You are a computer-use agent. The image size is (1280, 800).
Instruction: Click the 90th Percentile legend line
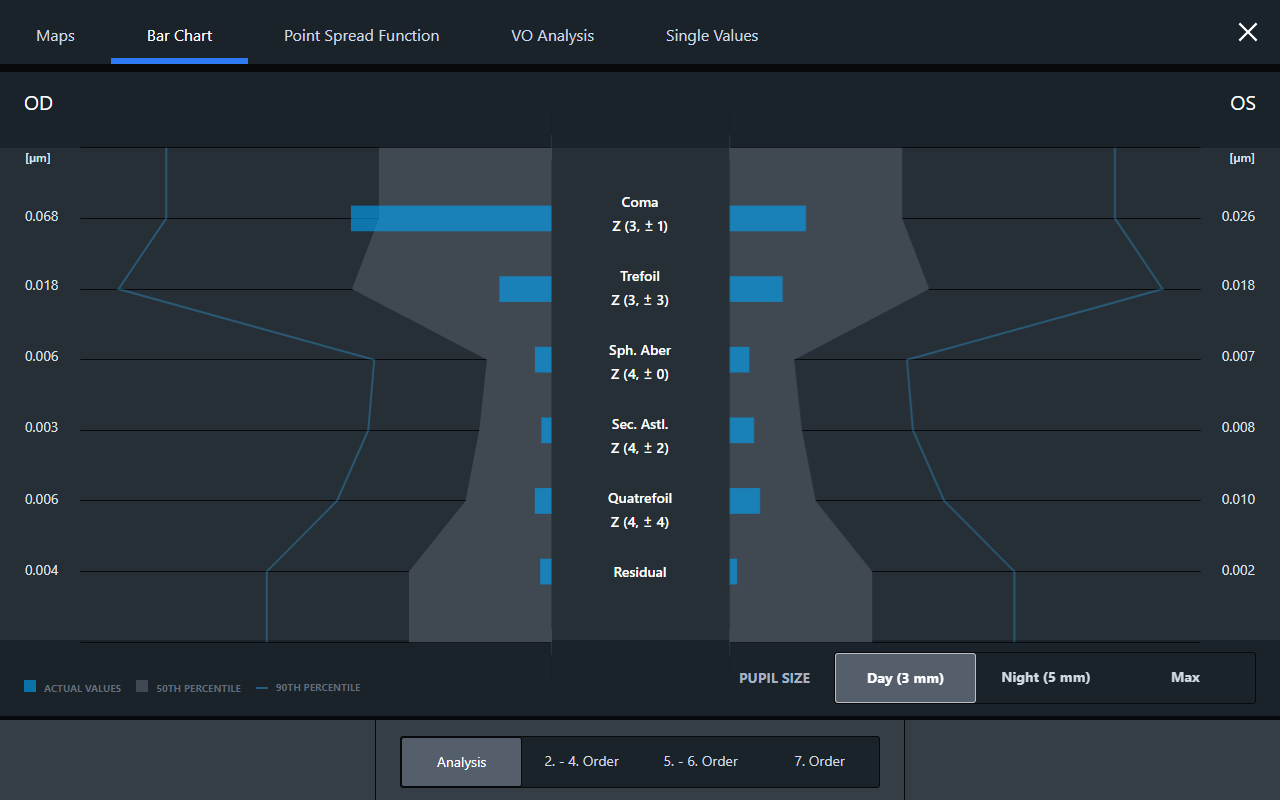click(x=262, y=687)
